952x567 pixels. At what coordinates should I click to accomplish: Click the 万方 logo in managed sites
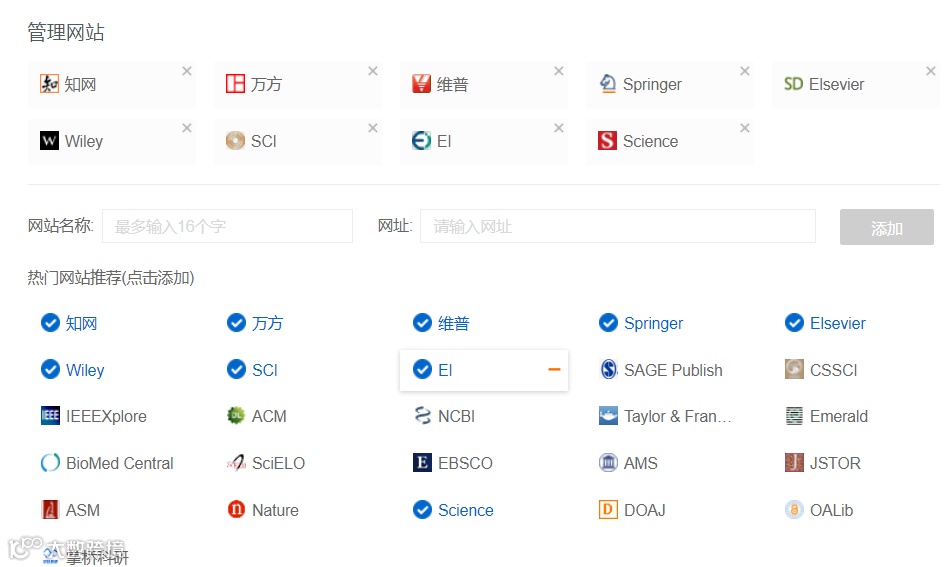click(235, 84)
